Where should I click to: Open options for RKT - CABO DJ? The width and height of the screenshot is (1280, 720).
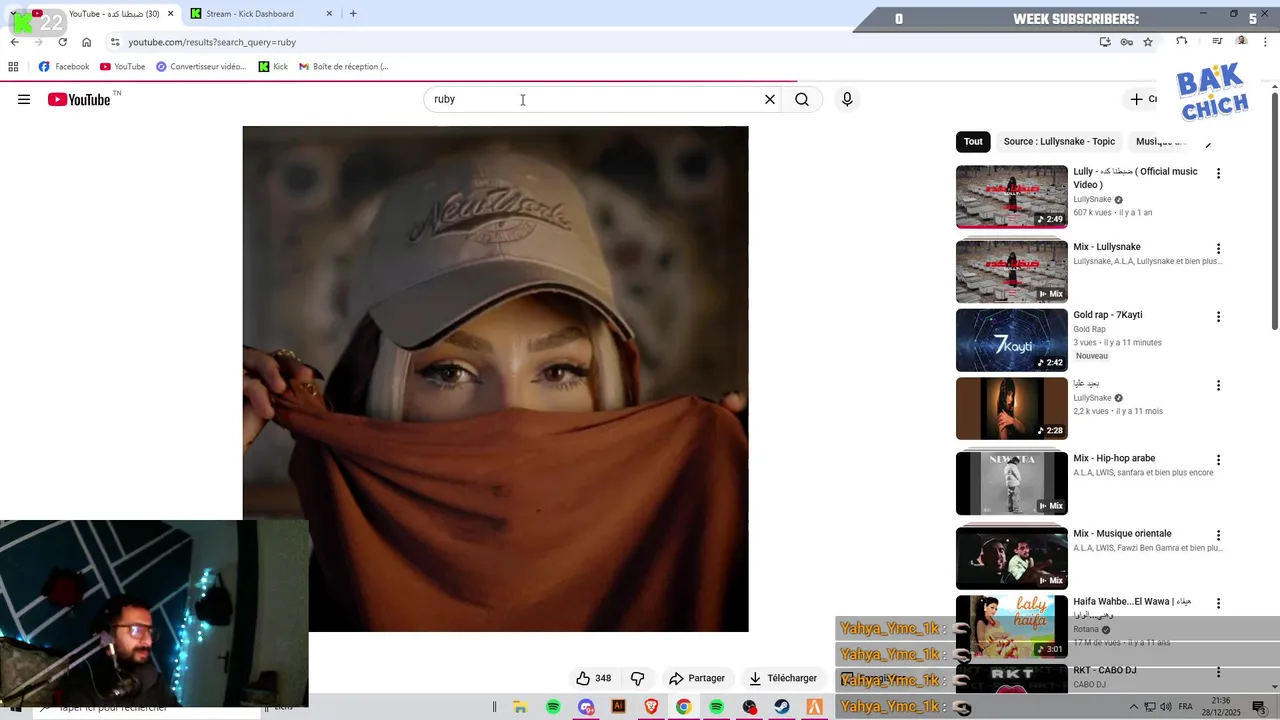click(1218, 672)
